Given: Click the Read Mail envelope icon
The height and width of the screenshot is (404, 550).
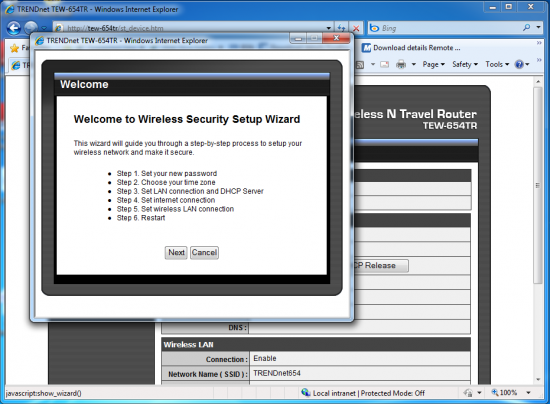Looking at the screenshot, I should tap(385, 65).
